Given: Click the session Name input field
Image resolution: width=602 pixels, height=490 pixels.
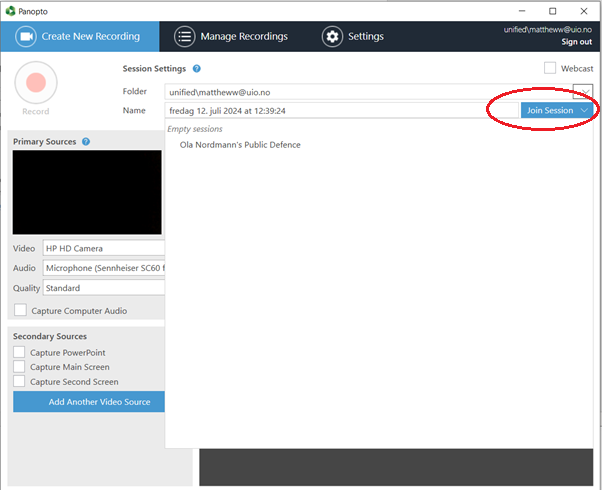Looking at the screenshot, I should [x=342, y=111].
